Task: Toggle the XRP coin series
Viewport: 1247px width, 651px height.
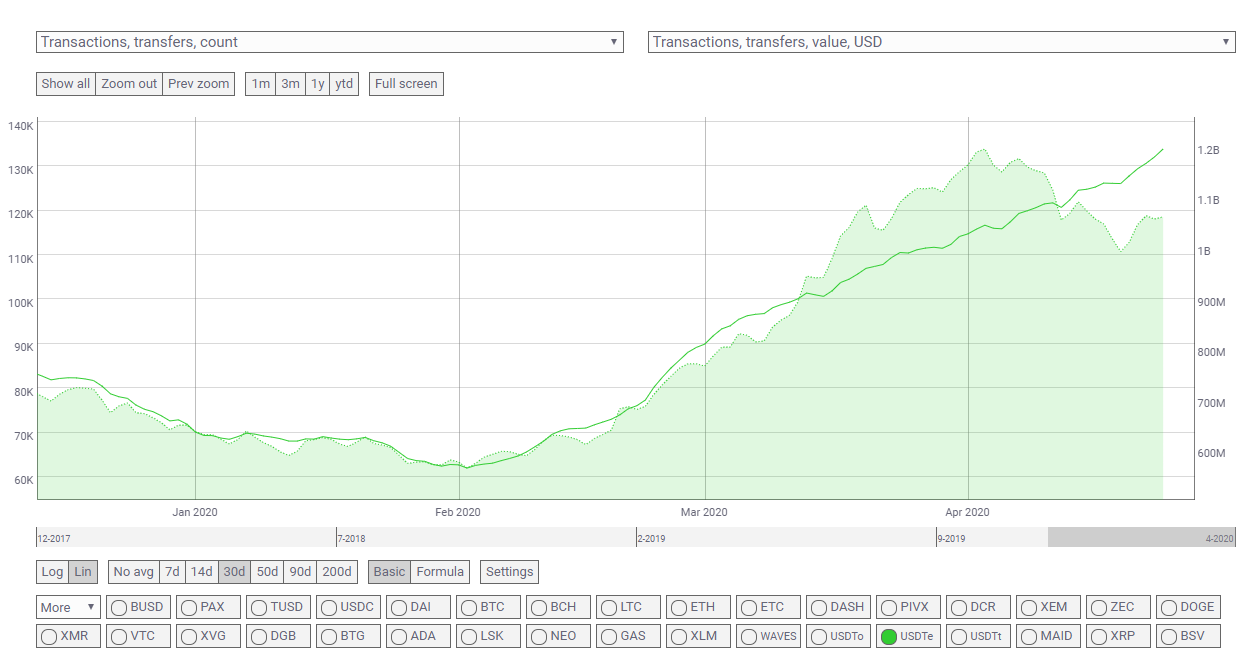Action: click(1119, 636)
